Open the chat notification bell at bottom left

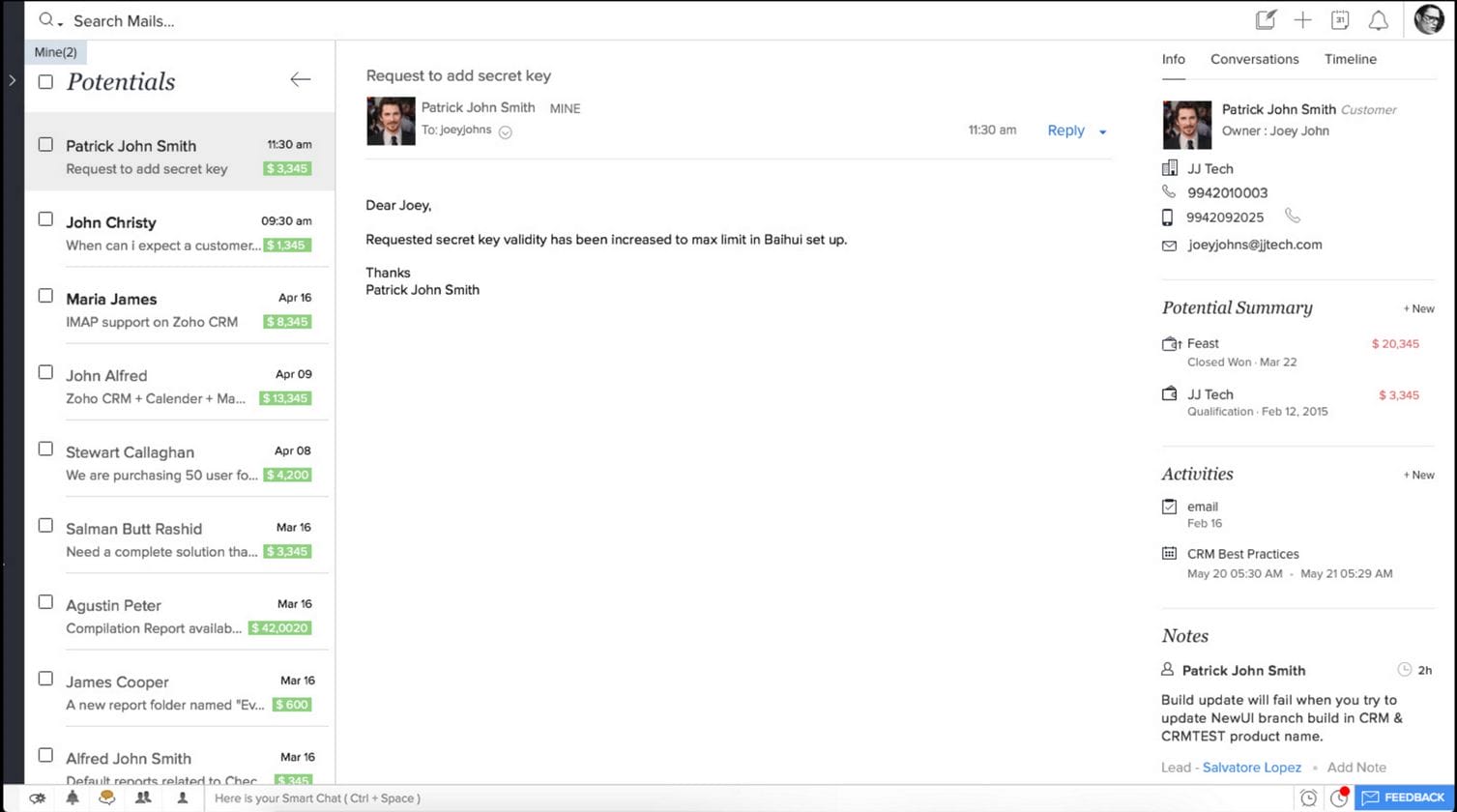click(x=71, y=797)
